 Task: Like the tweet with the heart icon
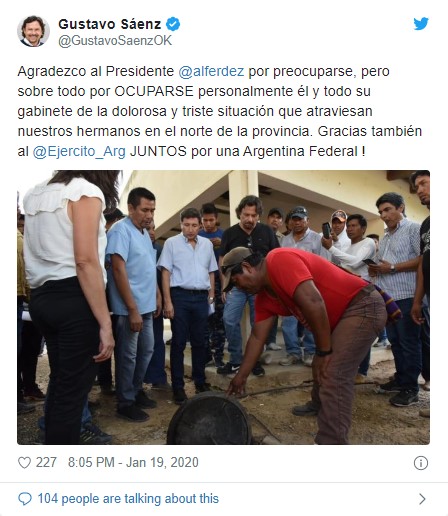tap(24, 463)
